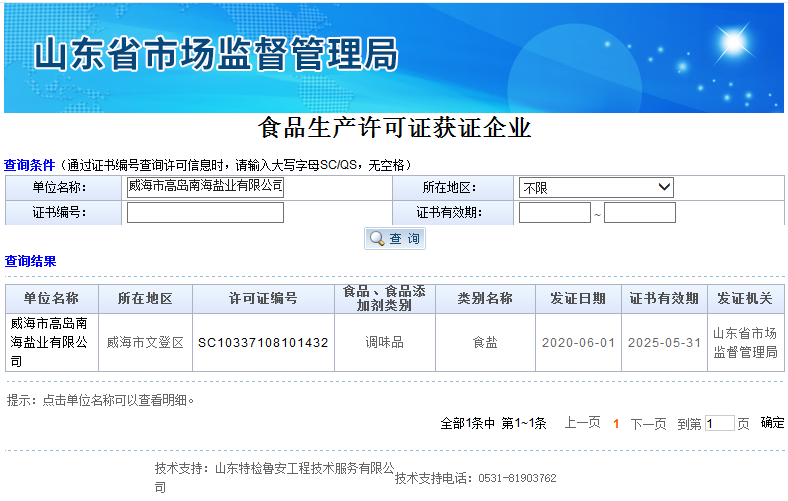Click the 许可证编号 column header
This screenshot has height=501, width=788.
[263, 299]
